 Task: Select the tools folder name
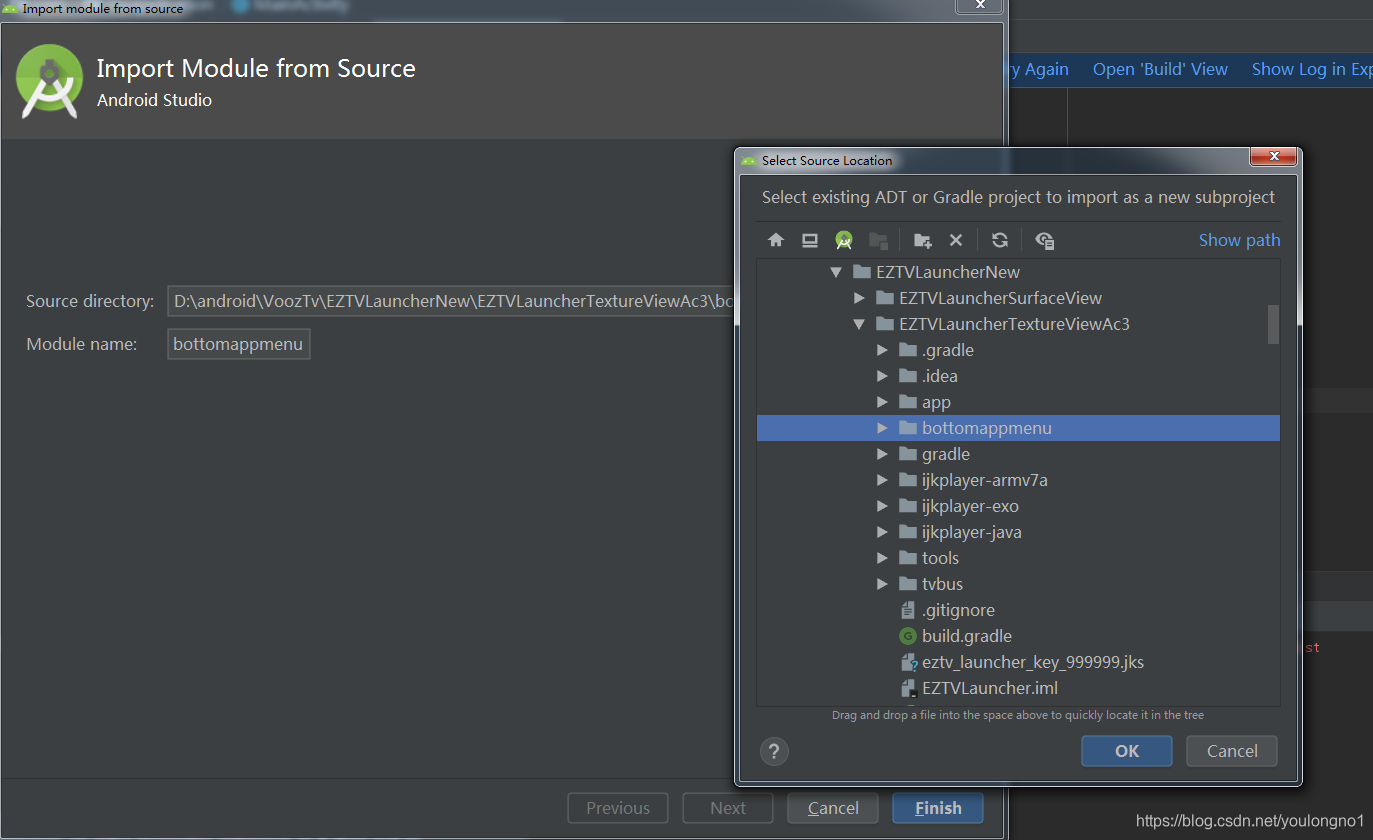tap(940, 558)
